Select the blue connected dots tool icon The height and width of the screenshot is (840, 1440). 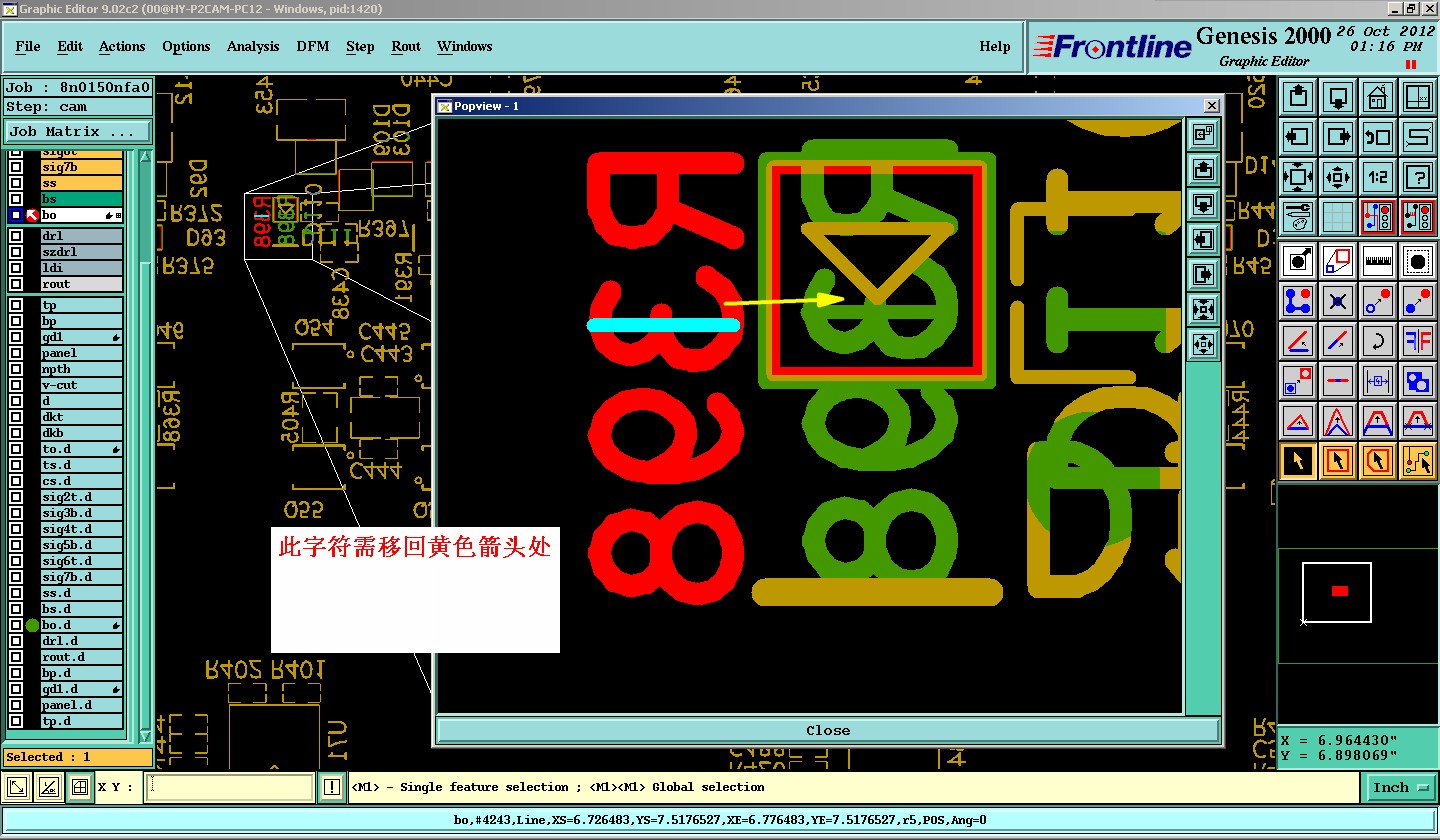(1299, 301)
